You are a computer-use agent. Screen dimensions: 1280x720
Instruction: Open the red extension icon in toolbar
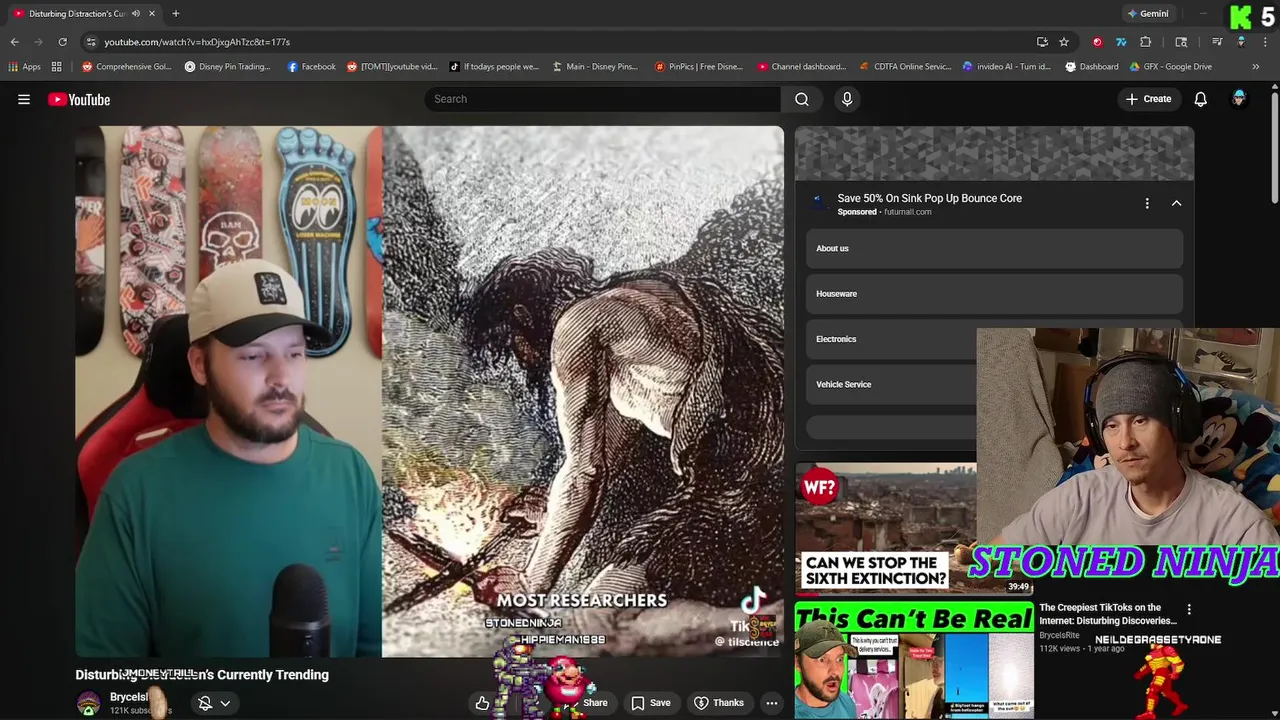tap(1098, 42)
